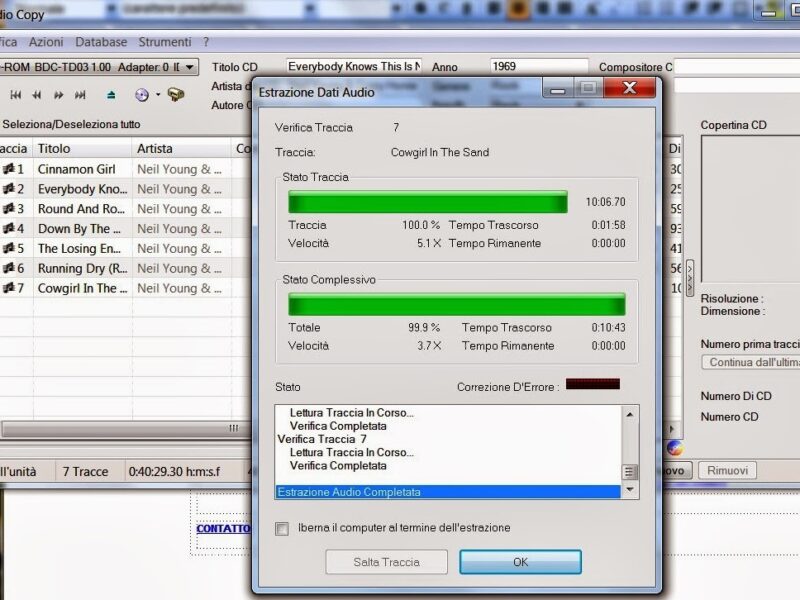The height and width of the screenshot is (600, 800).
Task: Eject the CD with the eject icon
Action: click(111, 95)
